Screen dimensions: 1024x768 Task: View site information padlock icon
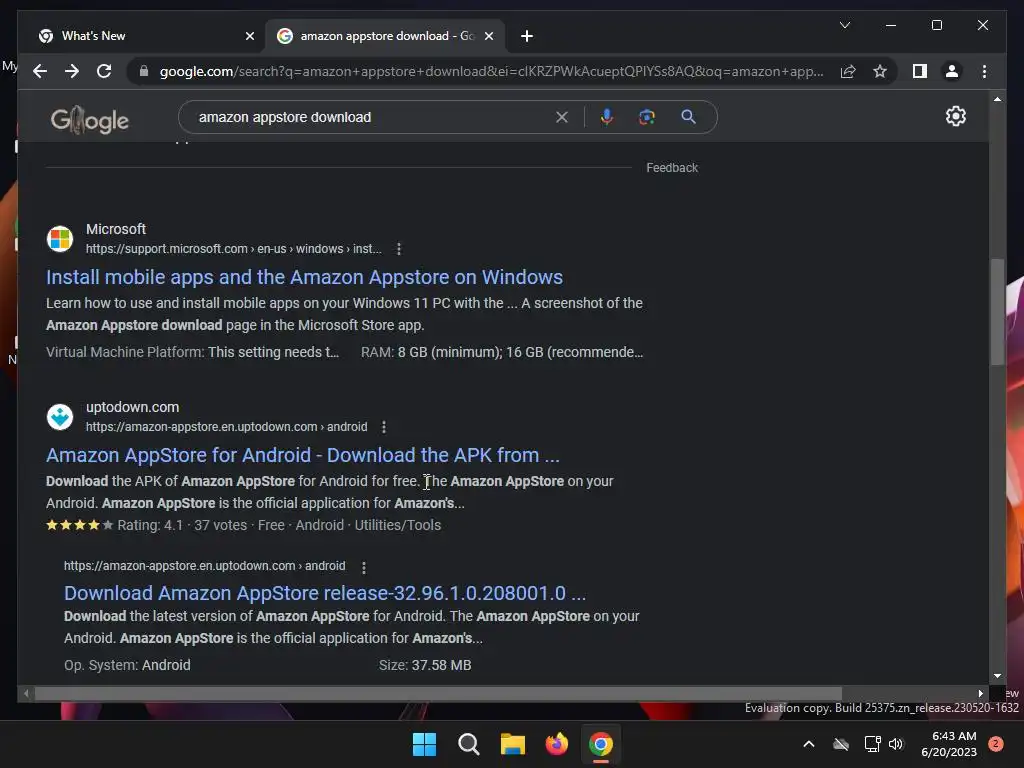144,71
